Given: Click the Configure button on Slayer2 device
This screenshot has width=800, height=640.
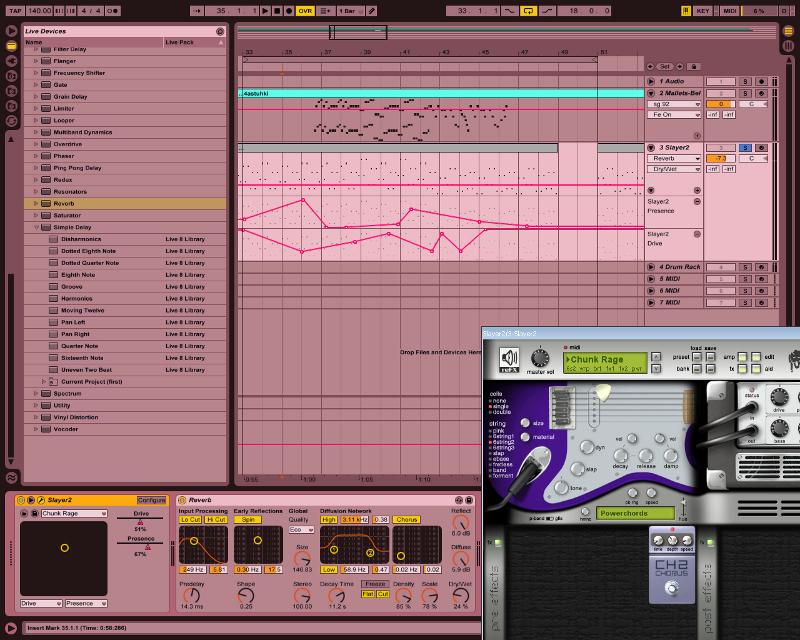Looking at the screenshot, I should tap(152, 500).
